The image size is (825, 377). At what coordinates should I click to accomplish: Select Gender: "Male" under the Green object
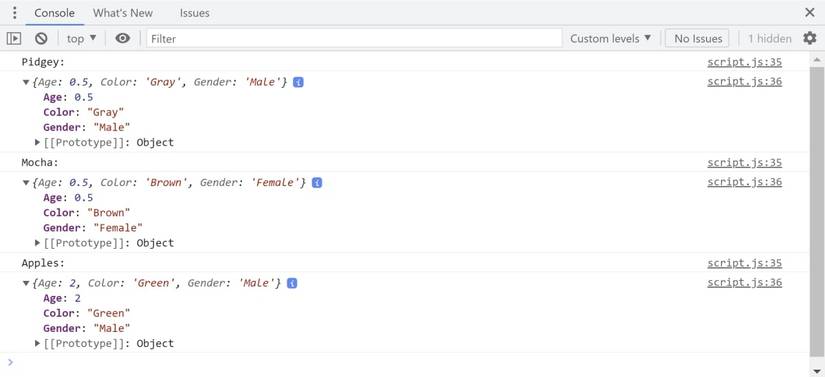click(x=87, y=328)
